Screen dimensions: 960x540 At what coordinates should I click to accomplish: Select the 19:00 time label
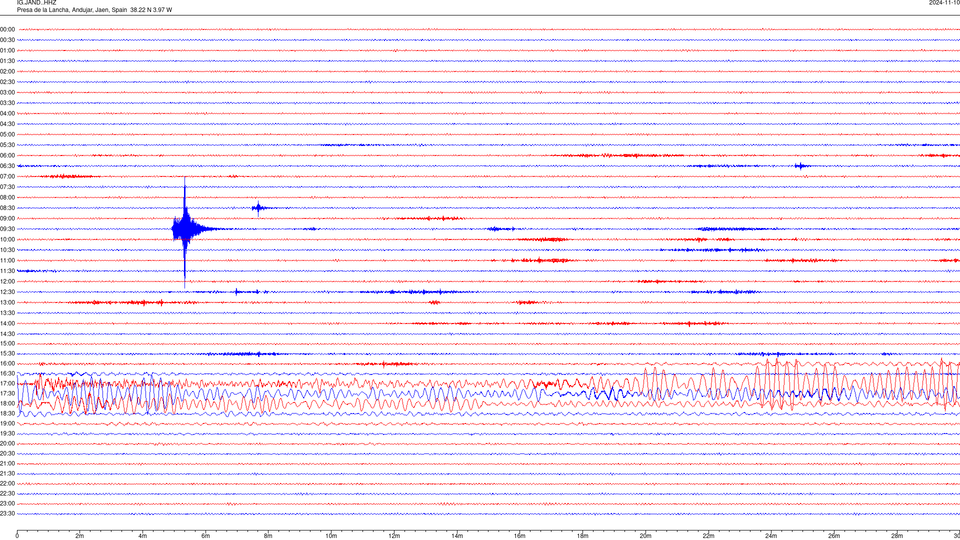click(7, 424)
